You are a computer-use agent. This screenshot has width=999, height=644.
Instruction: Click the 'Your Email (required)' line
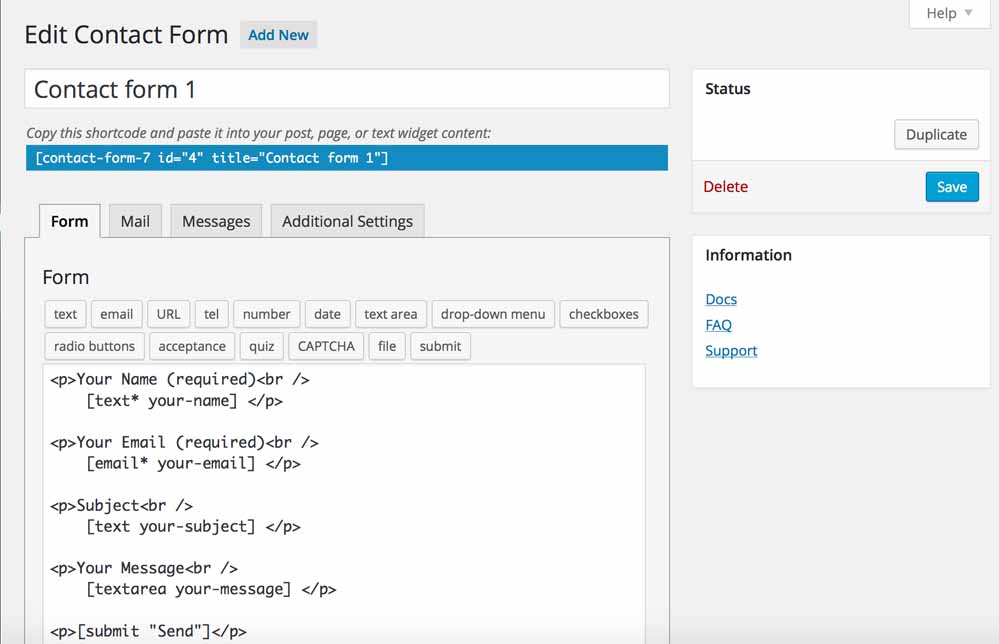[185, 442]
